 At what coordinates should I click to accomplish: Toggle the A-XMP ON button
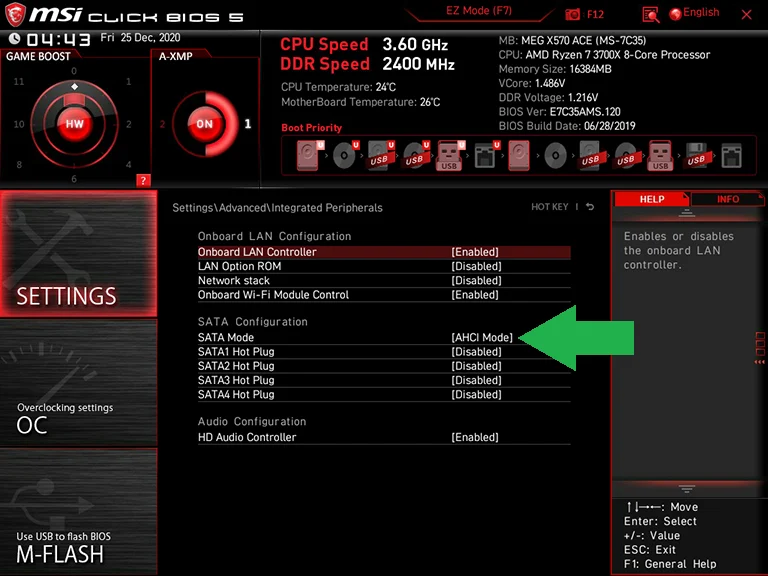[204, 124]
